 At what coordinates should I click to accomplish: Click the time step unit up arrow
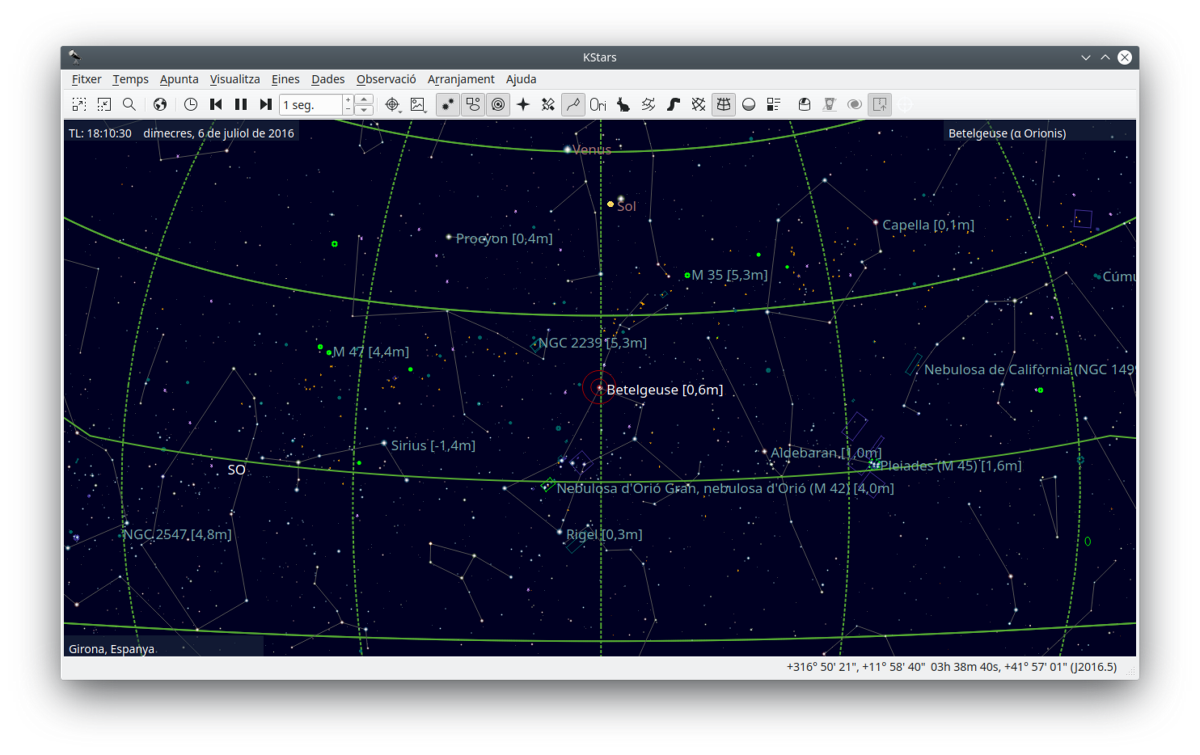pyautogui.click(x=364, y=99)
